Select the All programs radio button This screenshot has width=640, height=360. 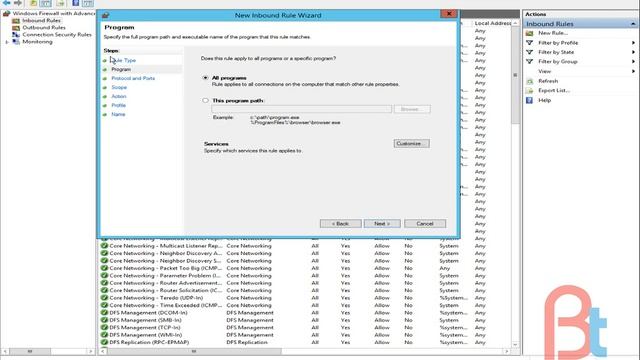(205, 78)
